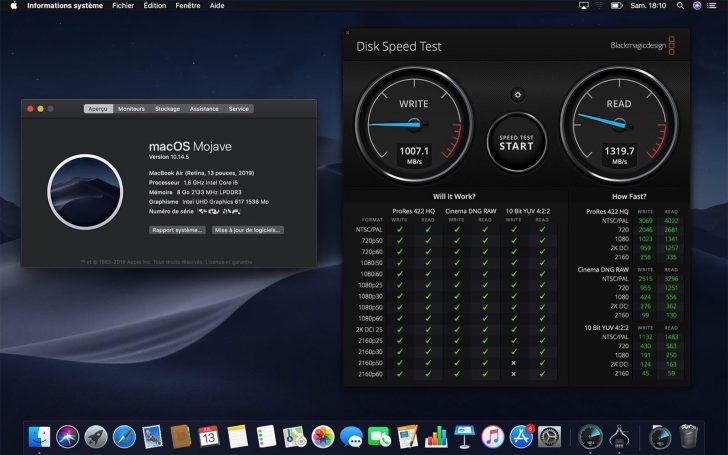Viewport: 728px width, 455px height.
Task: Click the Will It Work? heading
Action: [x=454, y=196]
